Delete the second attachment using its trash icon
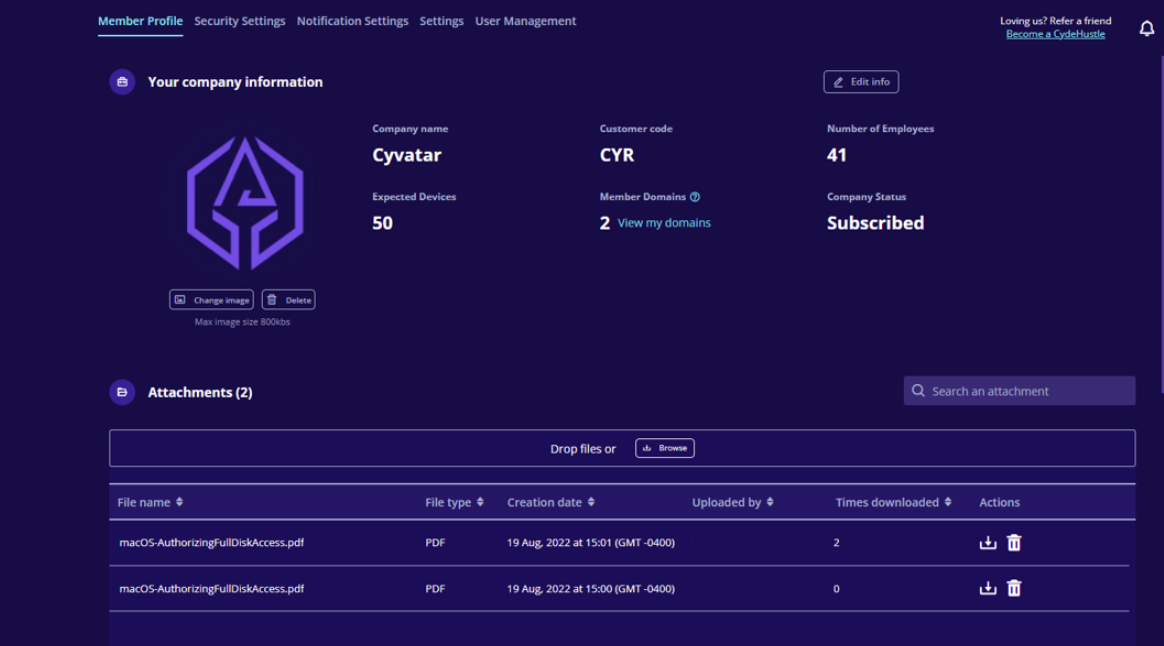The width and height of the screenshot is (1164, 646). [x=1013, y=588]
